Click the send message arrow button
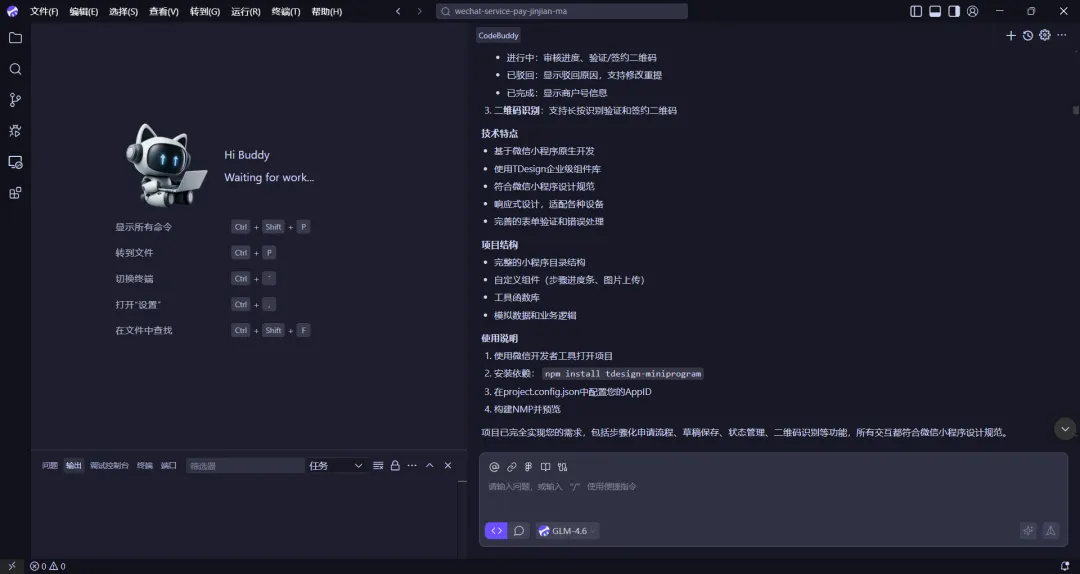 tap(1050, 531)
